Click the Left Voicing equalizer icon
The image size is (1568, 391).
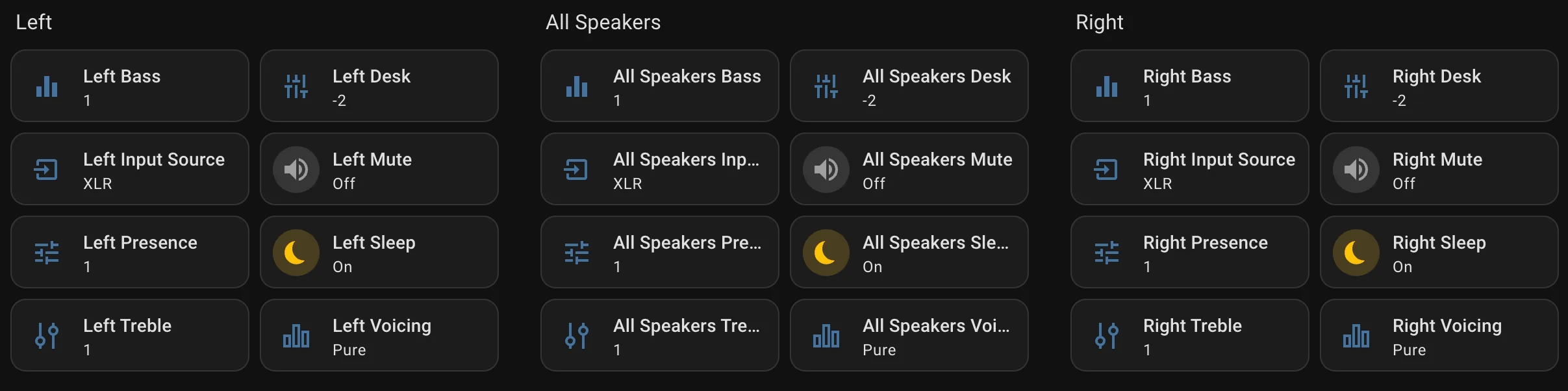coord(296,336)
